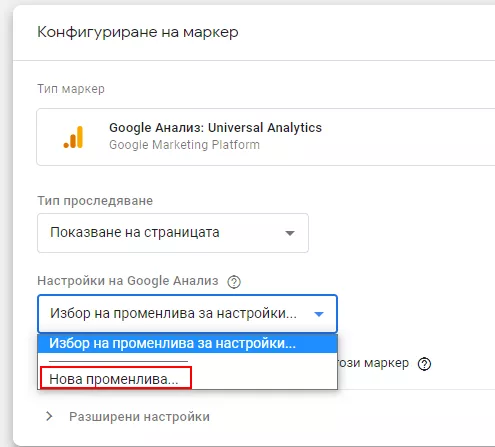Click the 'Тип маркер' label
Viewport: 495px width, 447px height.
click(71, 89)
